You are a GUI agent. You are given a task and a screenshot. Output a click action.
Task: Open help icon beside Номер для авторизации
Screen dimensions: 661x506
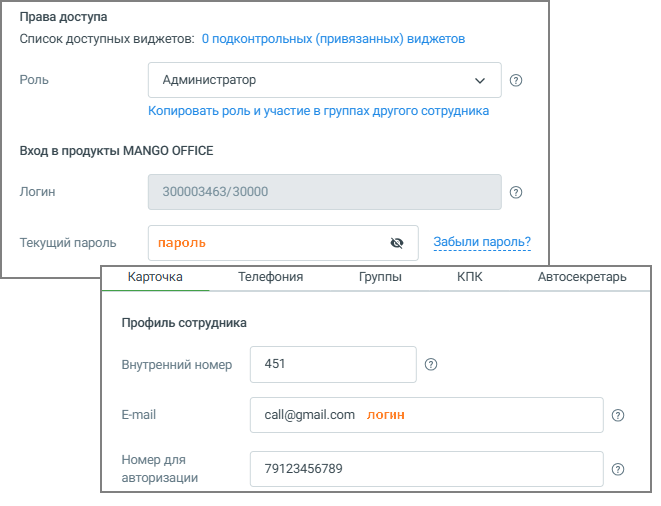618,469
